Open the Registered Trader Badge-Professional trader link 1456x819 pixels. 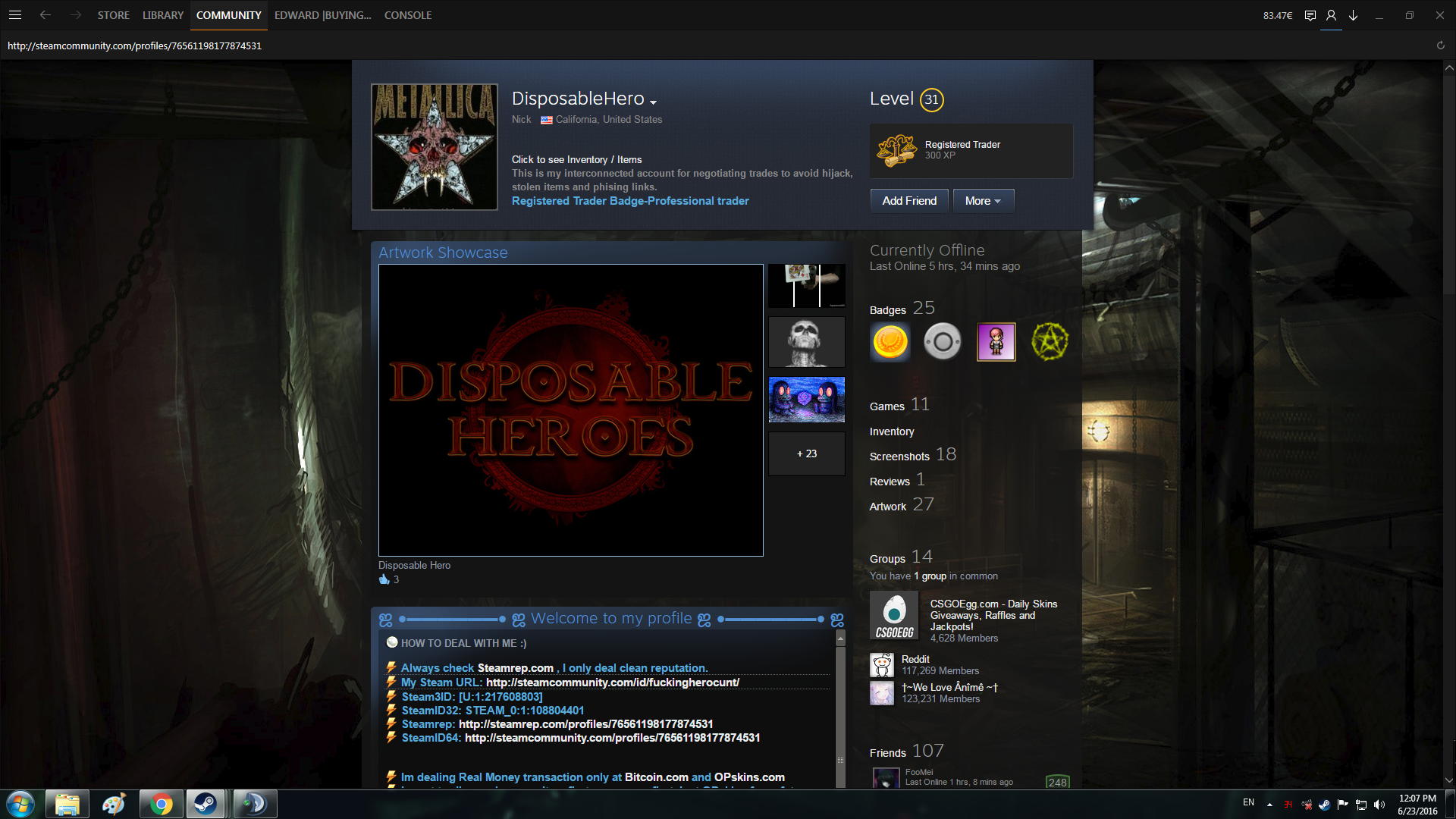pyautogui.click(x=629, y=201)
